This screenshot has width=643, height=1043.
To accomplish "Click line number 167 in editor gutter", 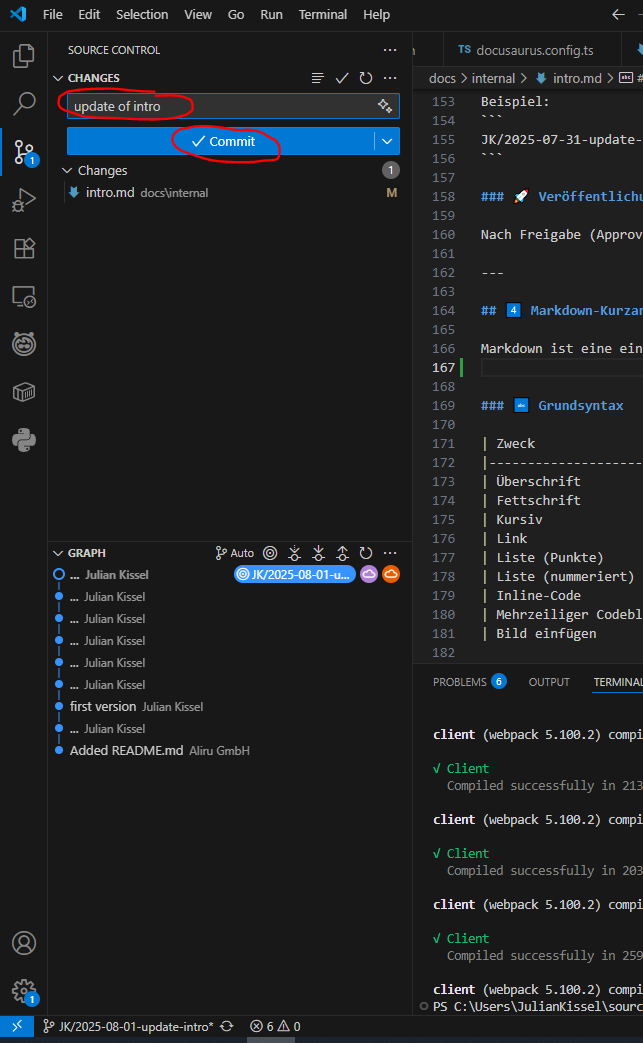I will (x=444, y=367).
